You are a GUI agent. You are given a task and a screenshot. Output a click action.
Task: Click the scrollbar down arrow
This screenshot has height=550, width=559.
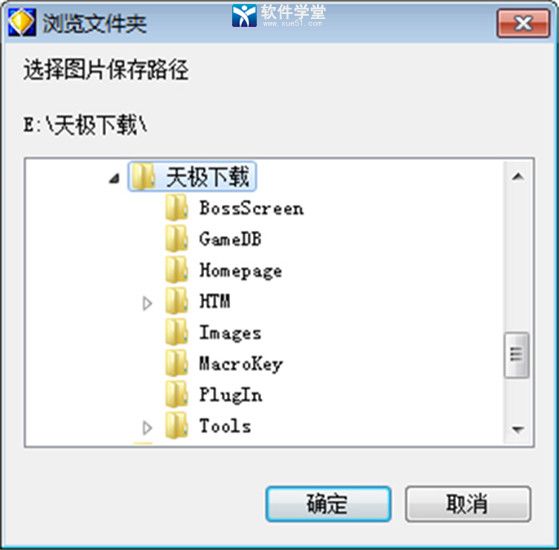518,429
